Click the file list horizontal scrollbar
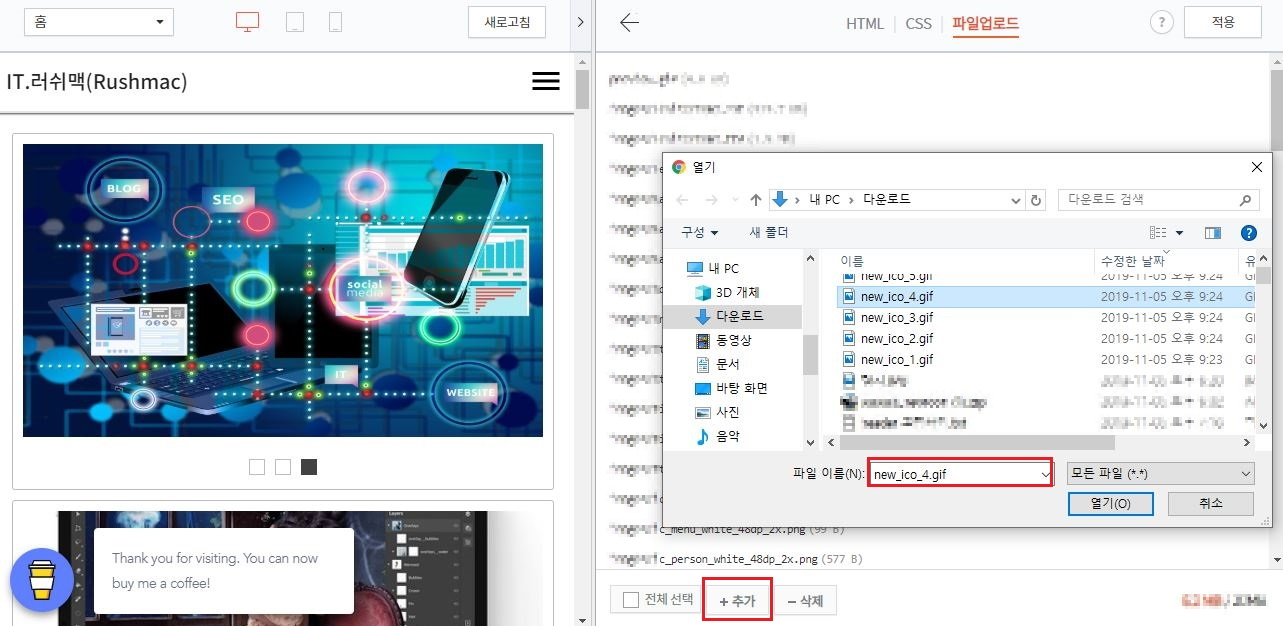This screenshot has width=1283, height=626. [x=976, y=442]
